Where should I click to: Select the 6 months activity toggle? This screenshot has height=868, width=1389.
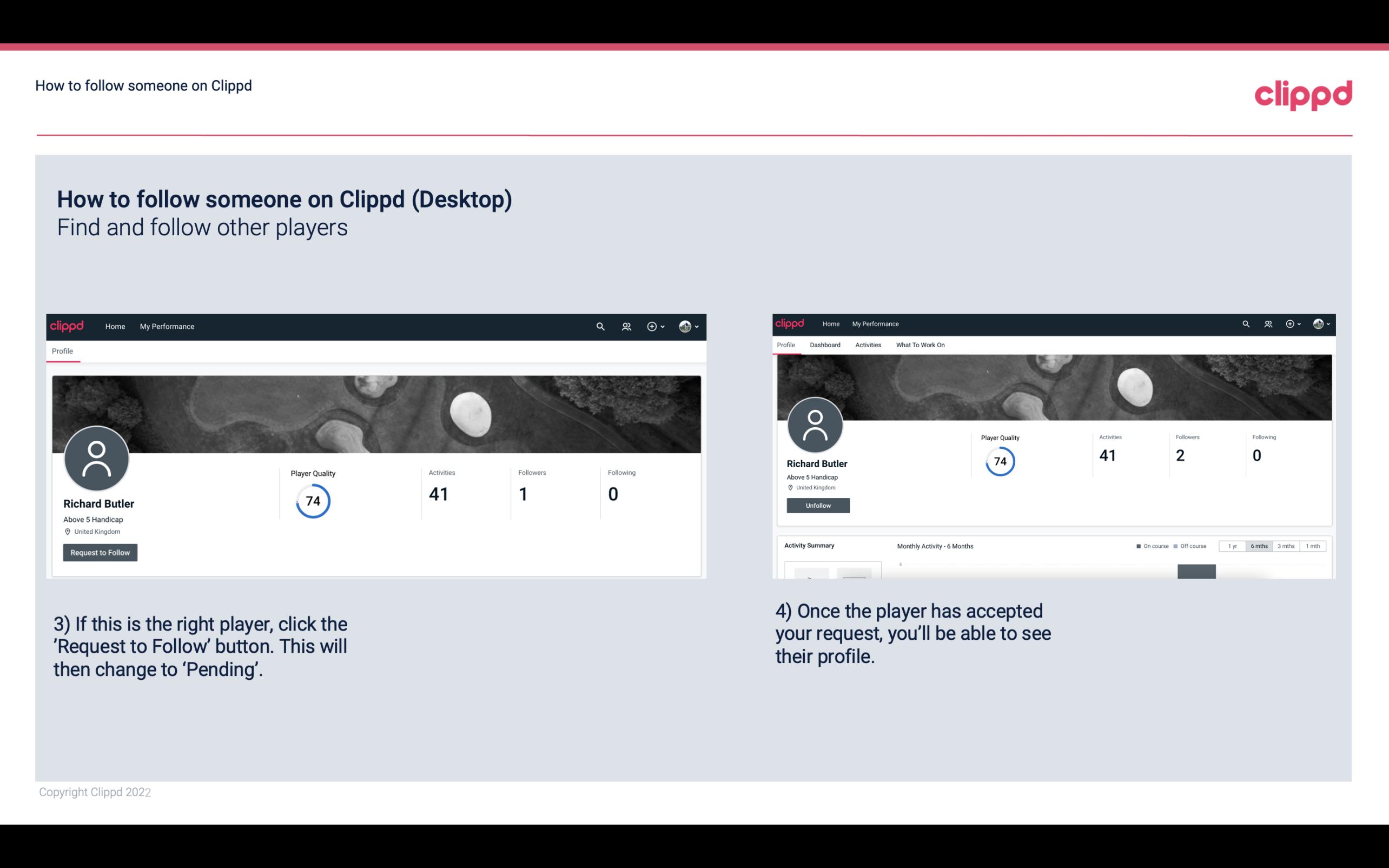[x=1259, y=546]
